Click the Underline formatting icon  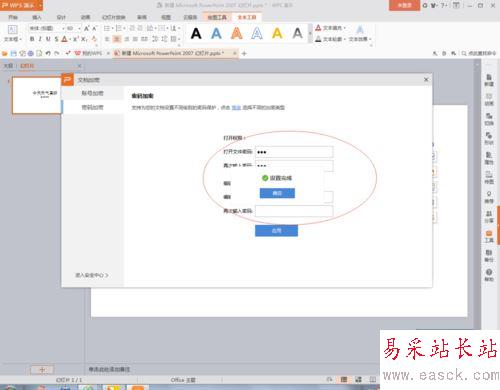coord(48,39)
